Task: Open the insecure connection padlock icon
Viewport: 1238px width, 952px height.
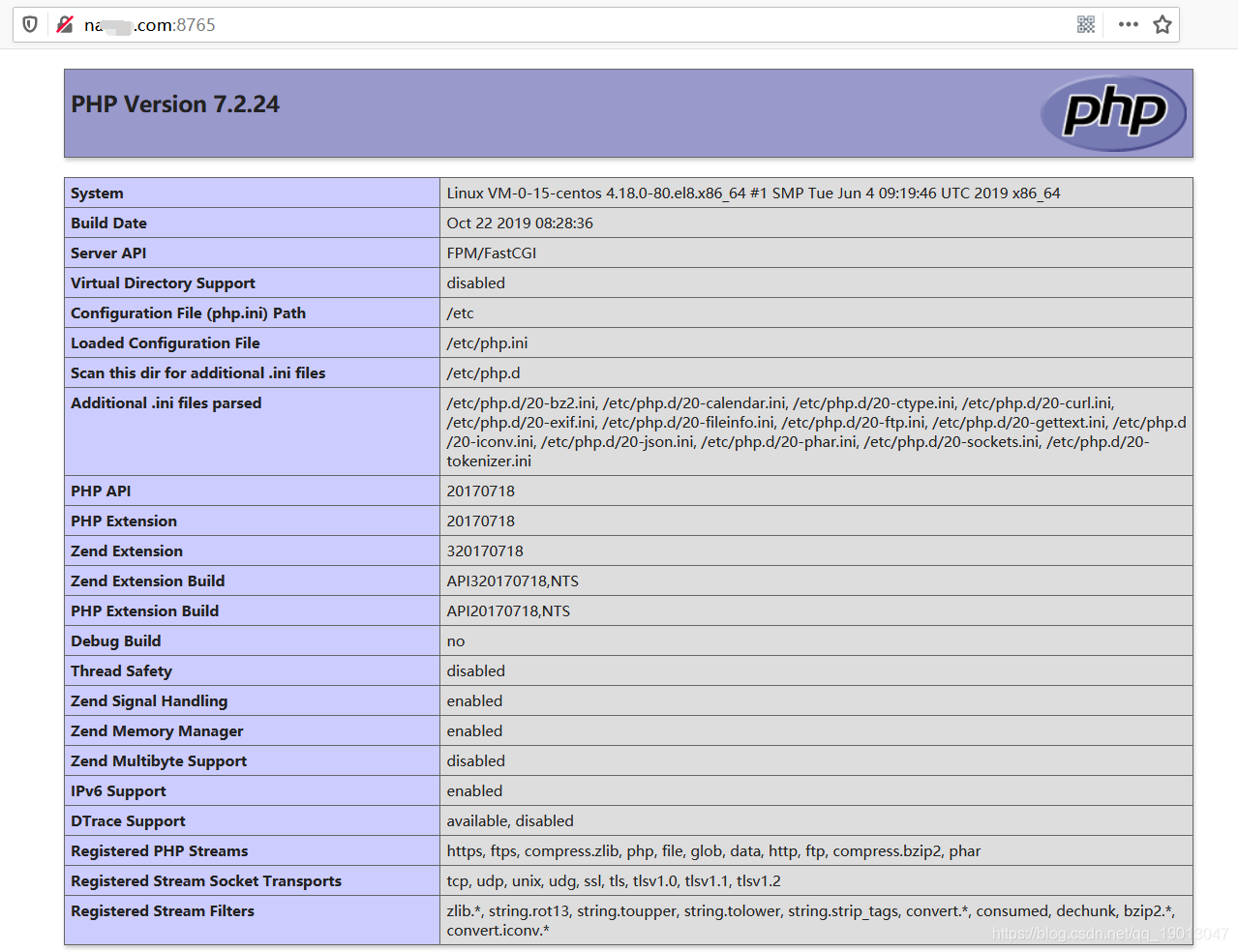Action: click(65, 24)
